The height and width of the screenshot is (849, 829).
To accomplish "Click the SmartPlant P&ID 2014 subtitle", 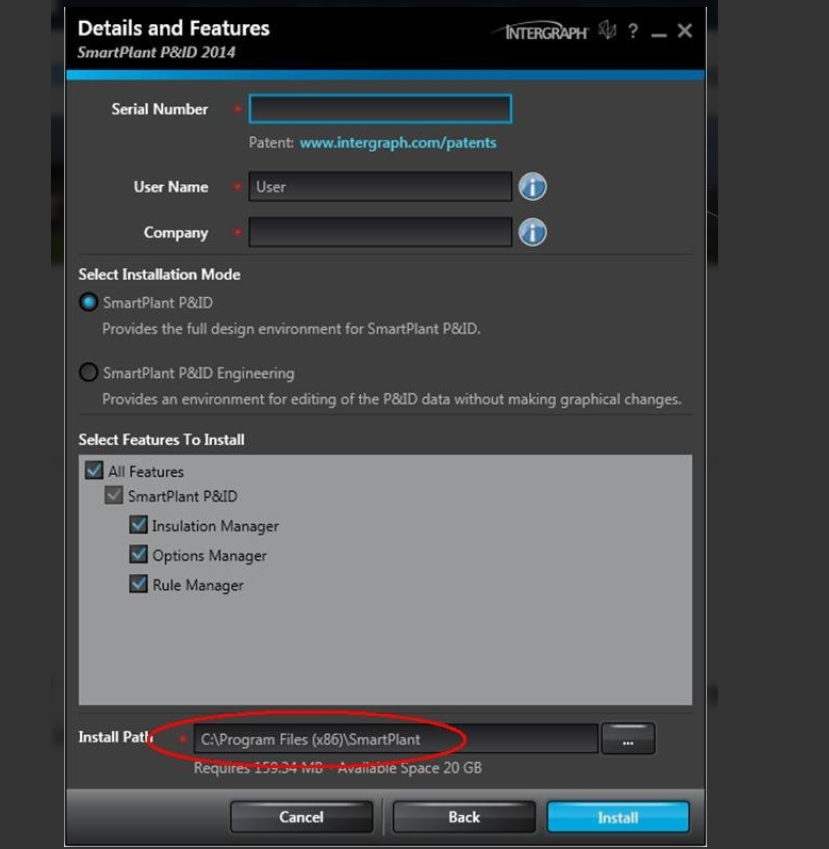I will tap(156, 53).
